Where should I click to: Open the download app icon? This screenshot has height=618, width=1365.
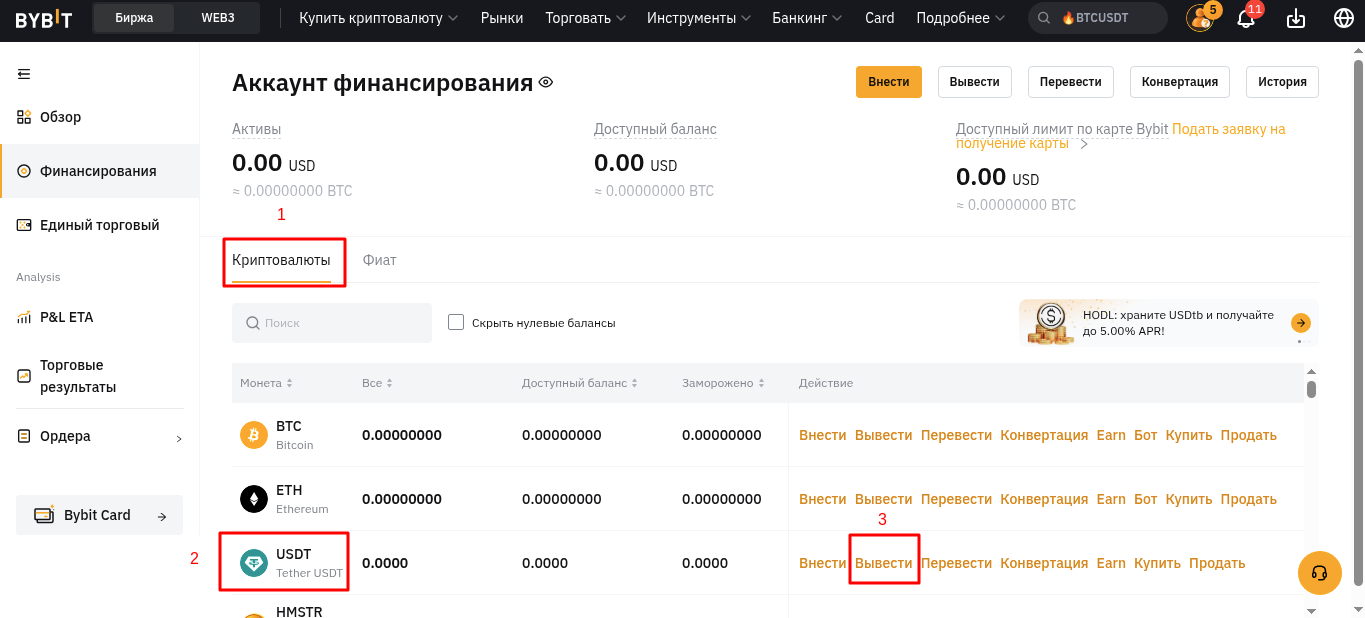click(x=1296, y=18)
